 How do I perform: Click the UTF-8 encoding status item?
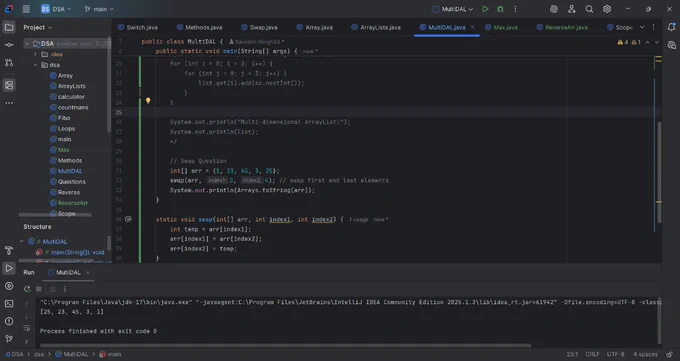(615, 354)
